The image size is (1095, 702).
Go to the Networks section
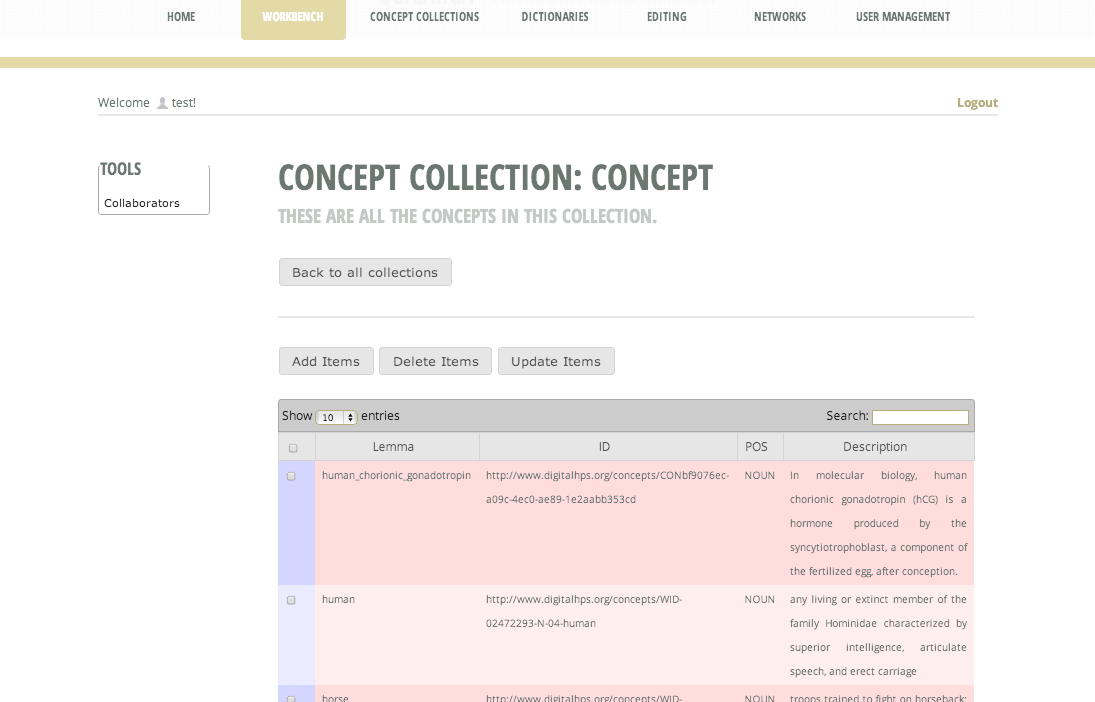[779, 17]
